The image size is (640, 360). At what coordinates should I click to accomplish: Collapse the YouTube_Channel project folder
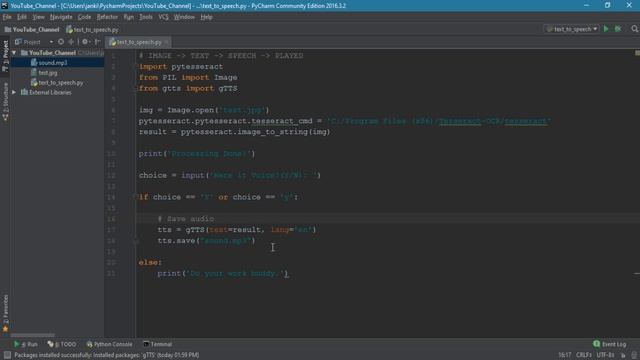[x=14, y=53]
